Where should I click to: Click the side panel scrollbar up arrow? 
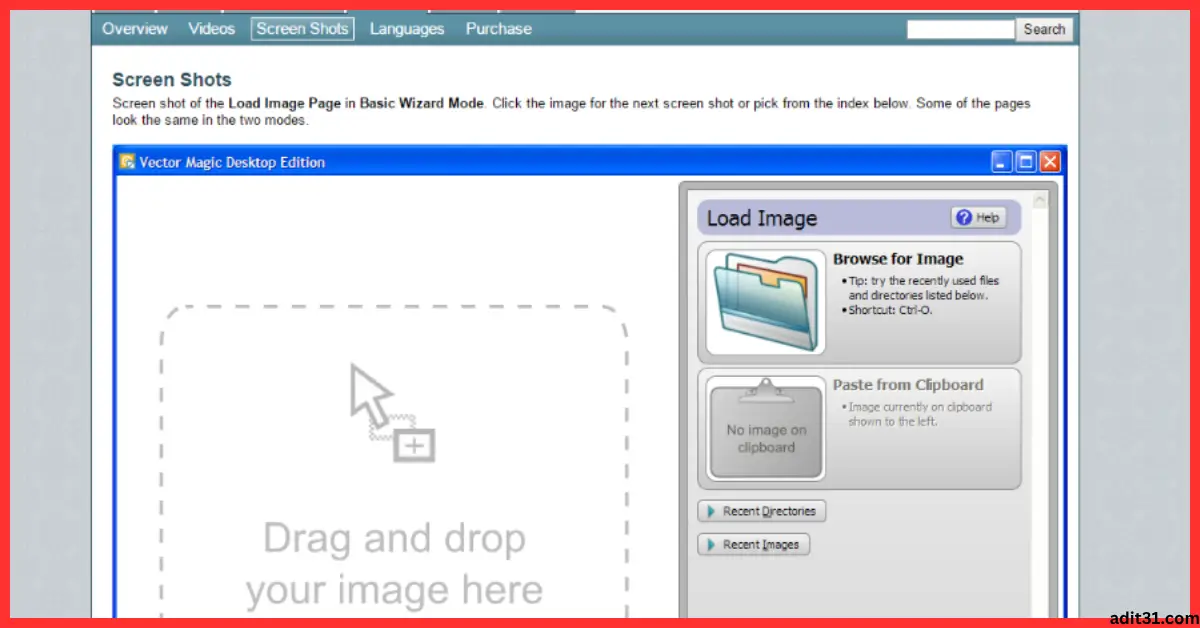click(1040, 202)
